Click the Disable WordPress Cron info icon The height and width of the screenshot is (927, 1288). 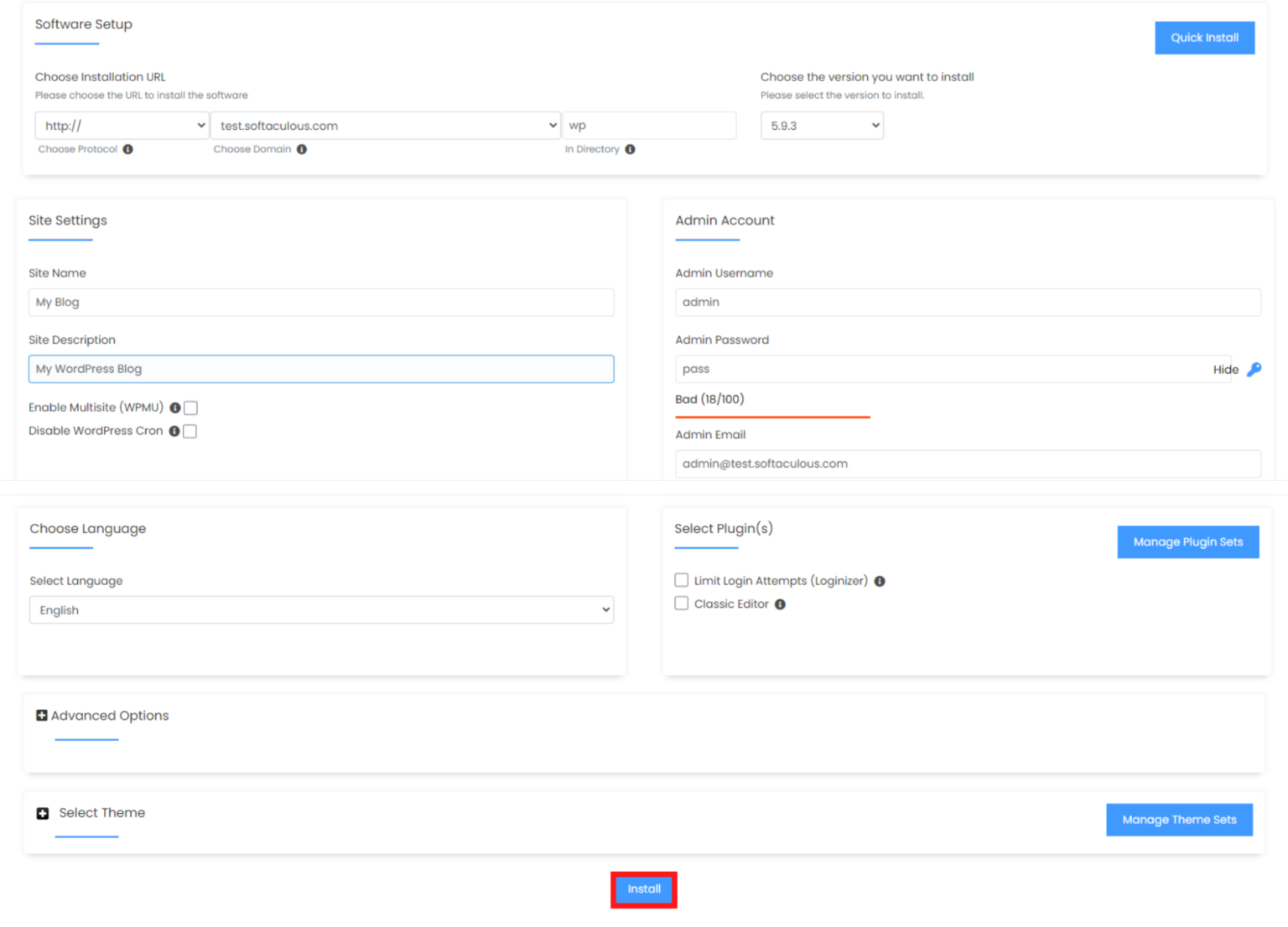click(174, 431)
